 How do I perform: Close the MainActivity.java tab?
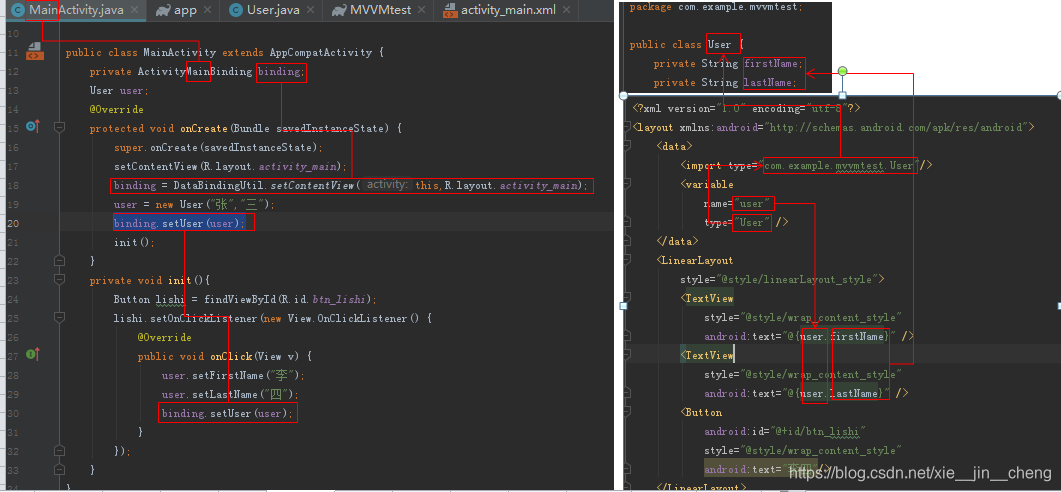135,11
